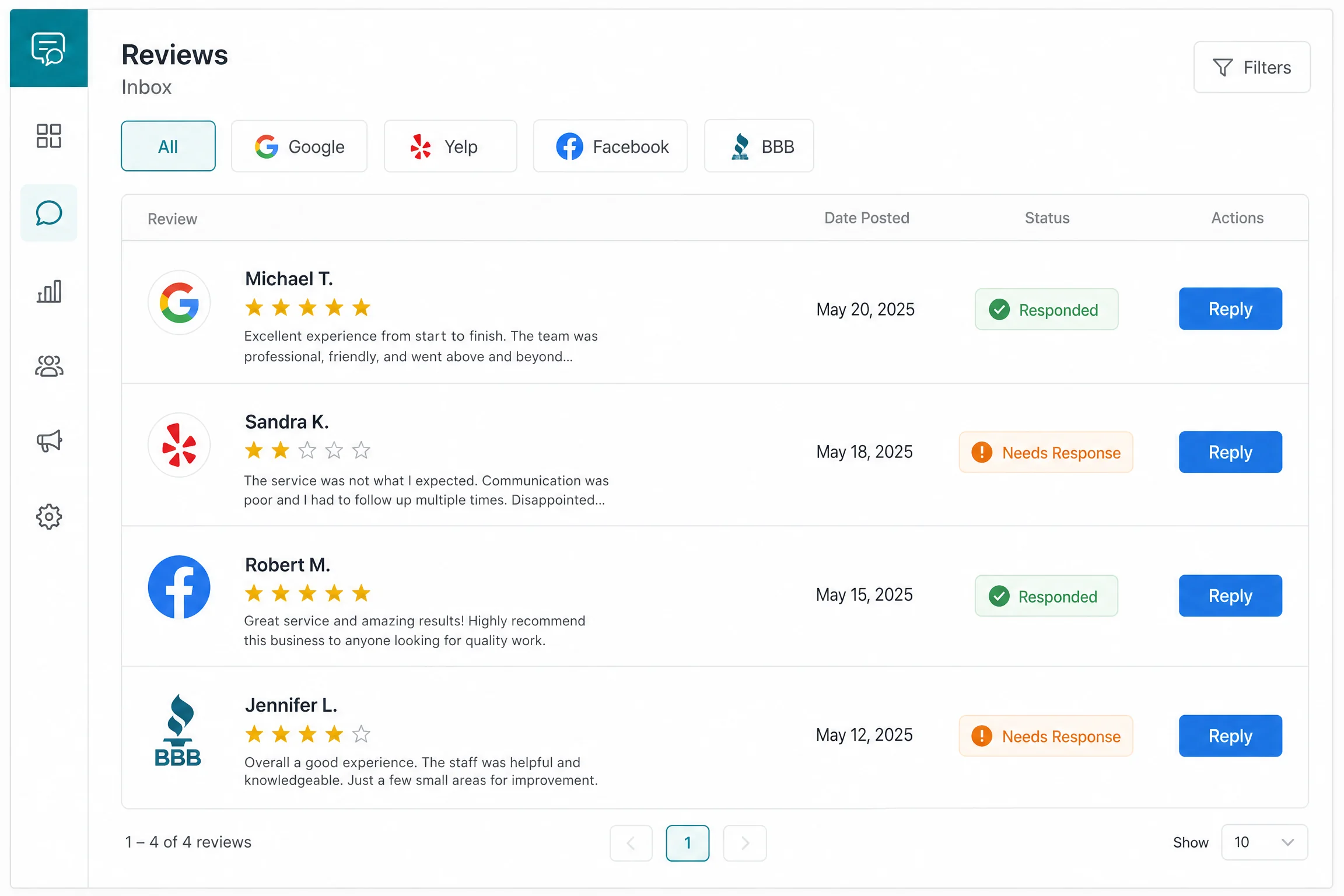Screen dimensions: 1344x896
Task: Select page 1 in pagination
Action: tap(688, 843)
